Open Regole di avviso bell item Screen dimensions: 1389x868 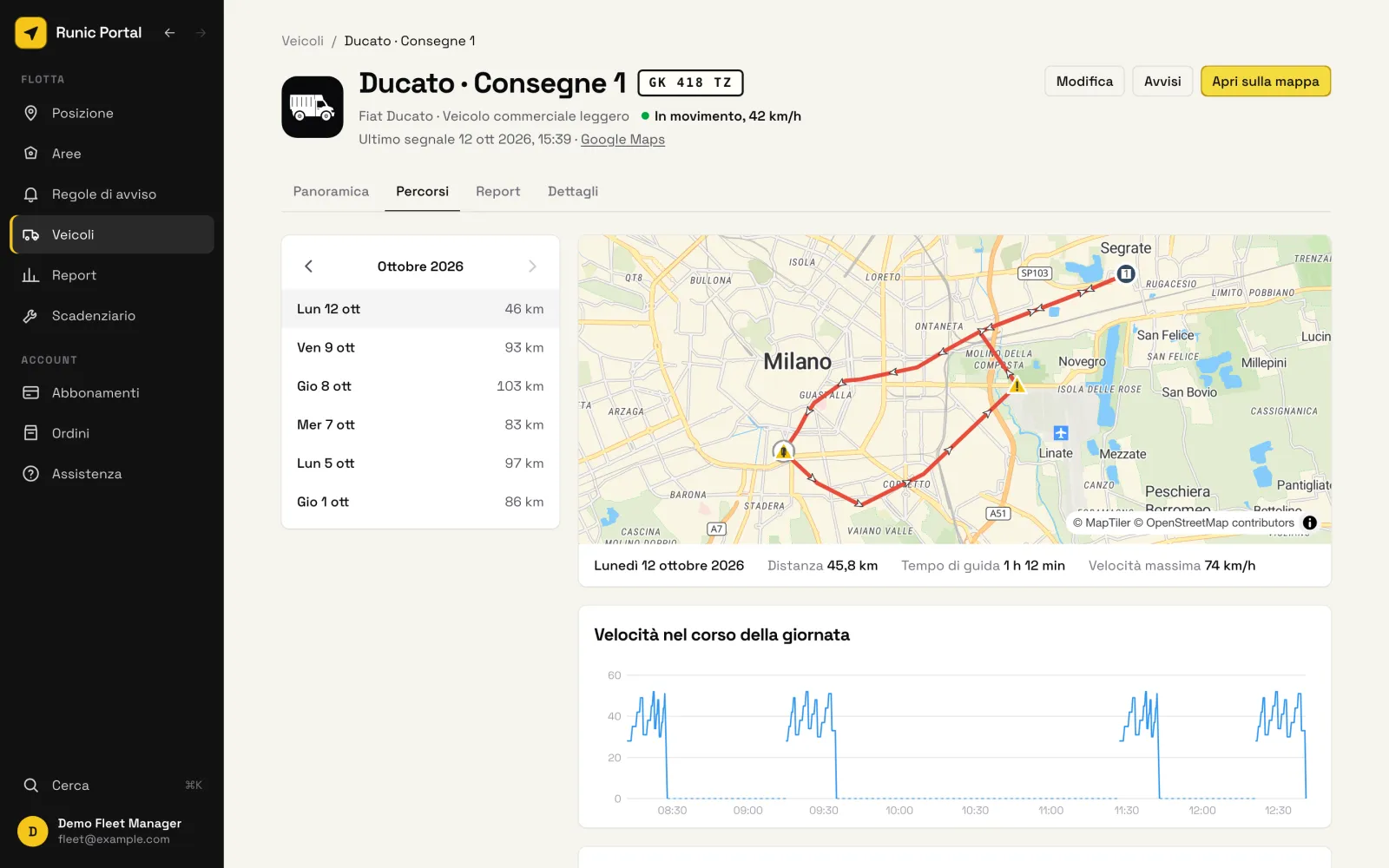click(x=112, y=194)
